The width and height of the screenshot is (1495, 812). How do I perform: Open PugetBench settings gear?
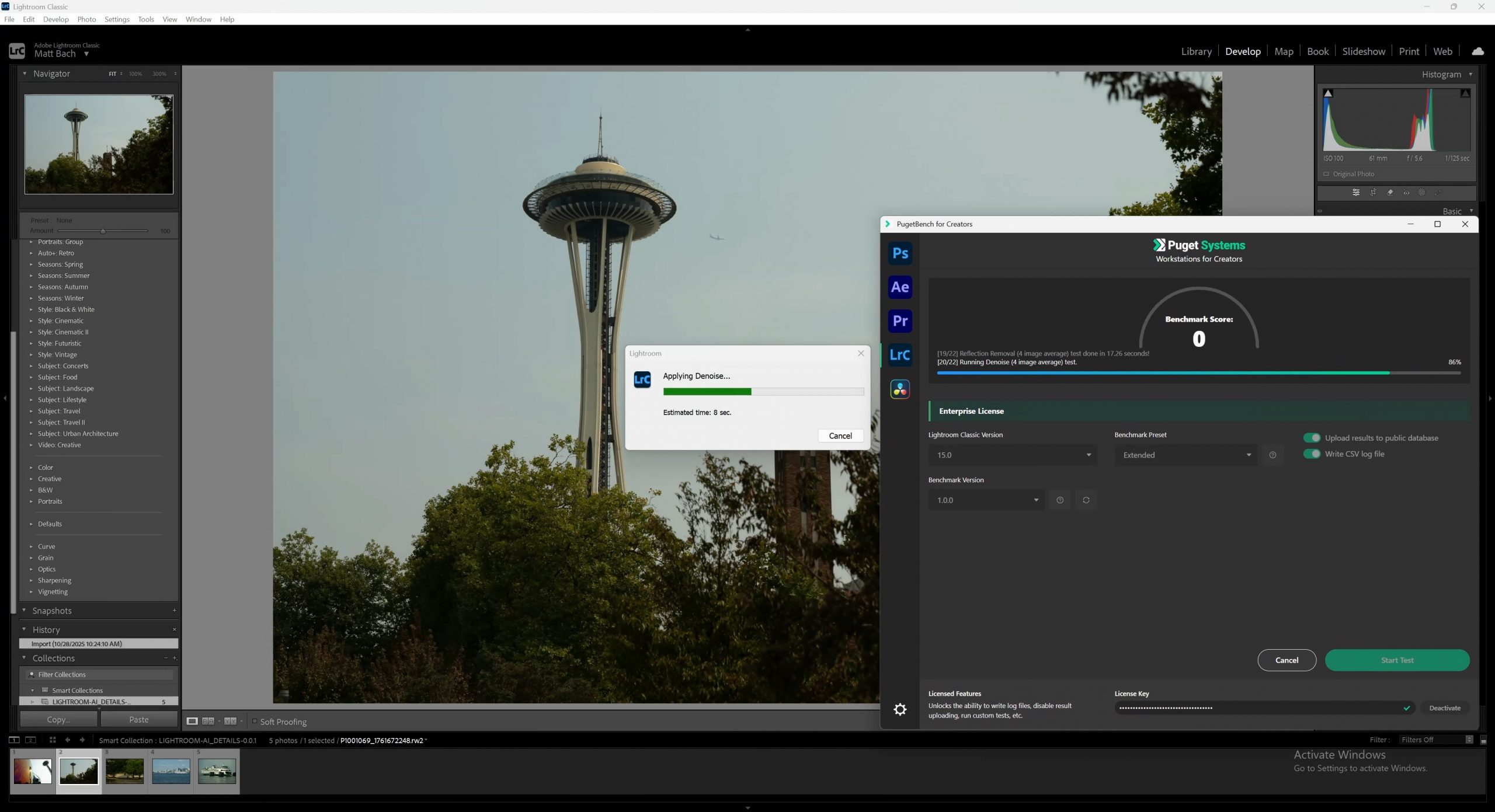(900, 709)
